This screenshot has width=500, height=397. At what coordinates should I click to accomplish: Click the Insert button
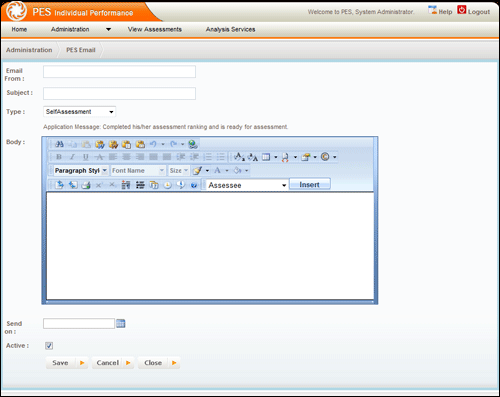310,184
